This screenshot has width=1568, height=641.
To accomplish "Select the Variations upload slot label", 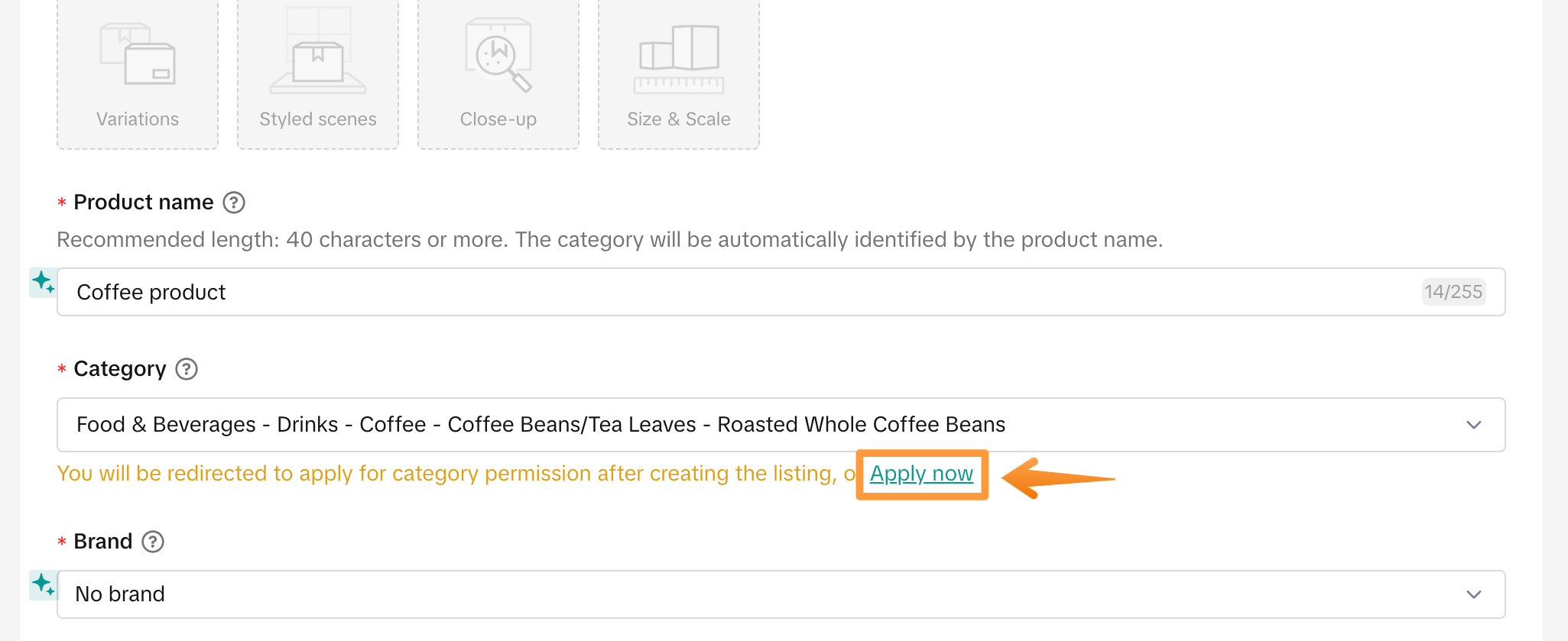I will point(138,119).
